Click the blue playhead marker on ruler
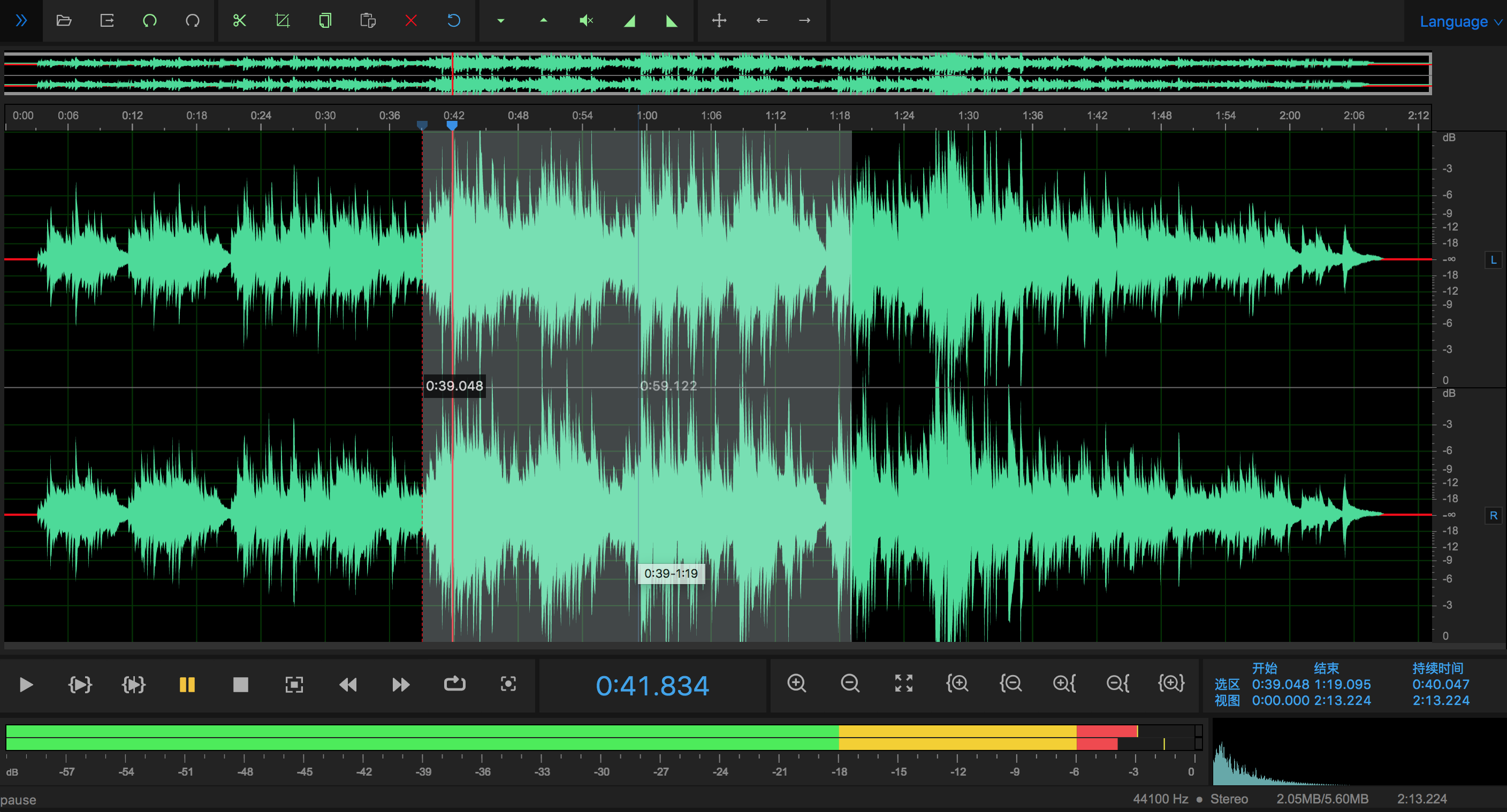 pos(452,125)
